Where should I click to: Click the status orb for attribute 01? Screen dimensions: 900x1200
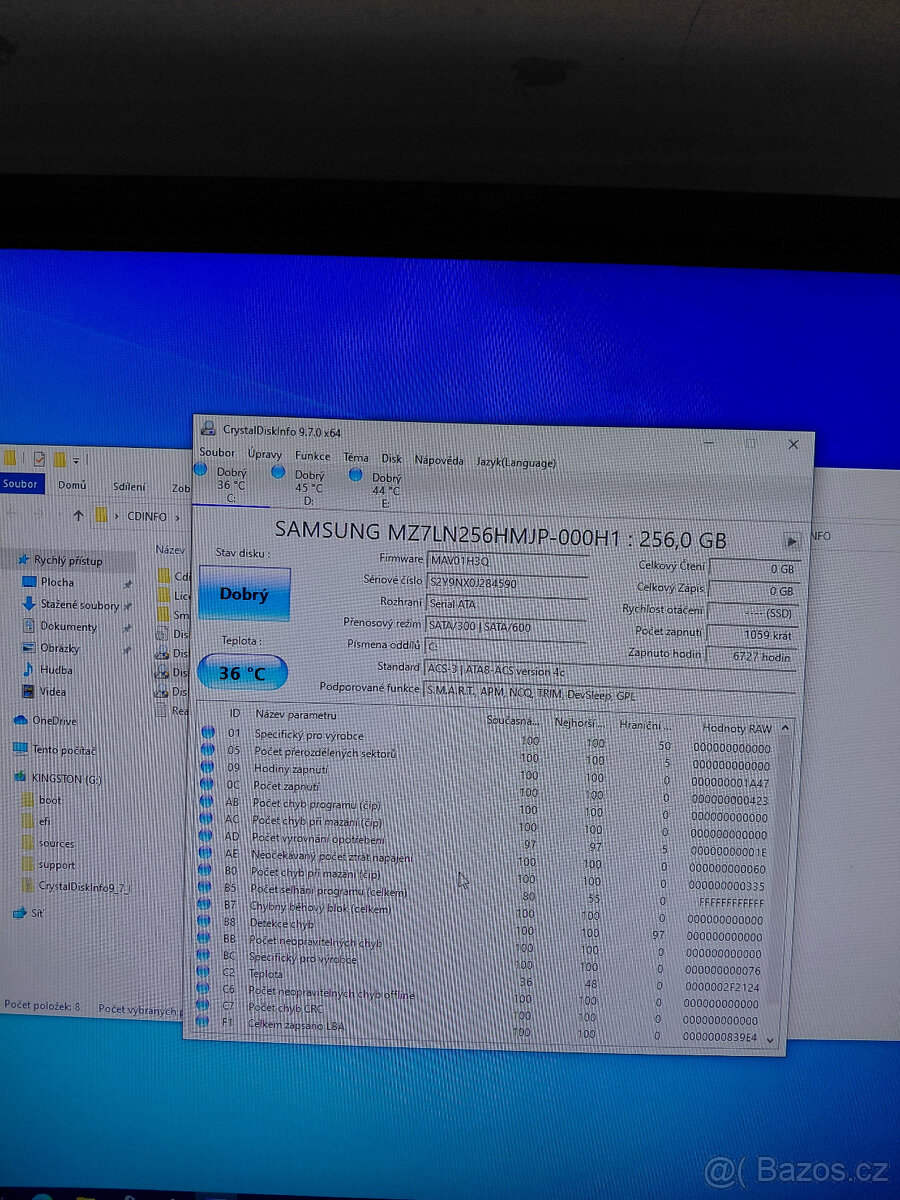(x=208, y=733)
